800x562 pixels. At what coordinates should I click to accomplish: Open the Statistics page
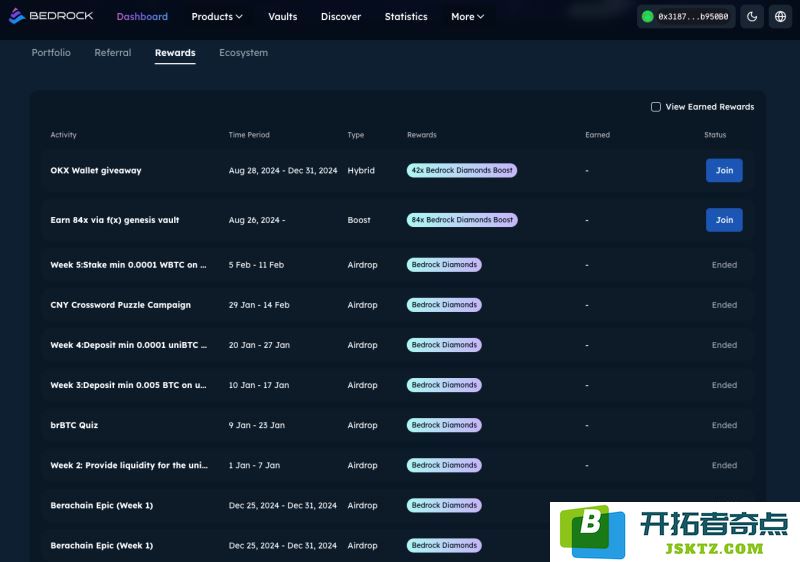[x=406, y=16]
